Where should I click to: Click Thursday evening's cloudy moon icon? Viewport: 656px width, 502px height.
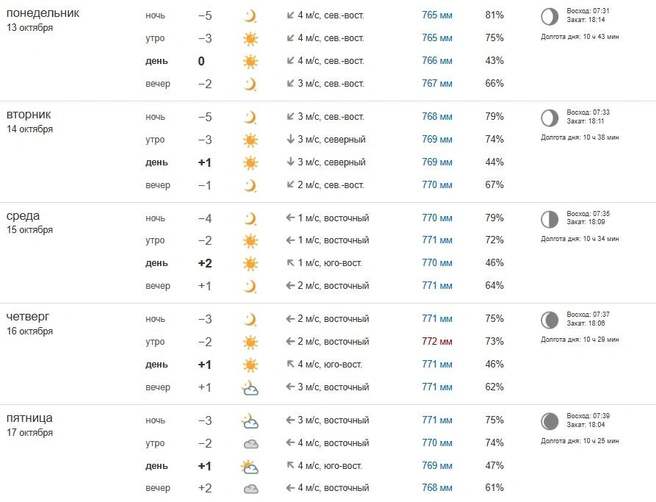250,387
